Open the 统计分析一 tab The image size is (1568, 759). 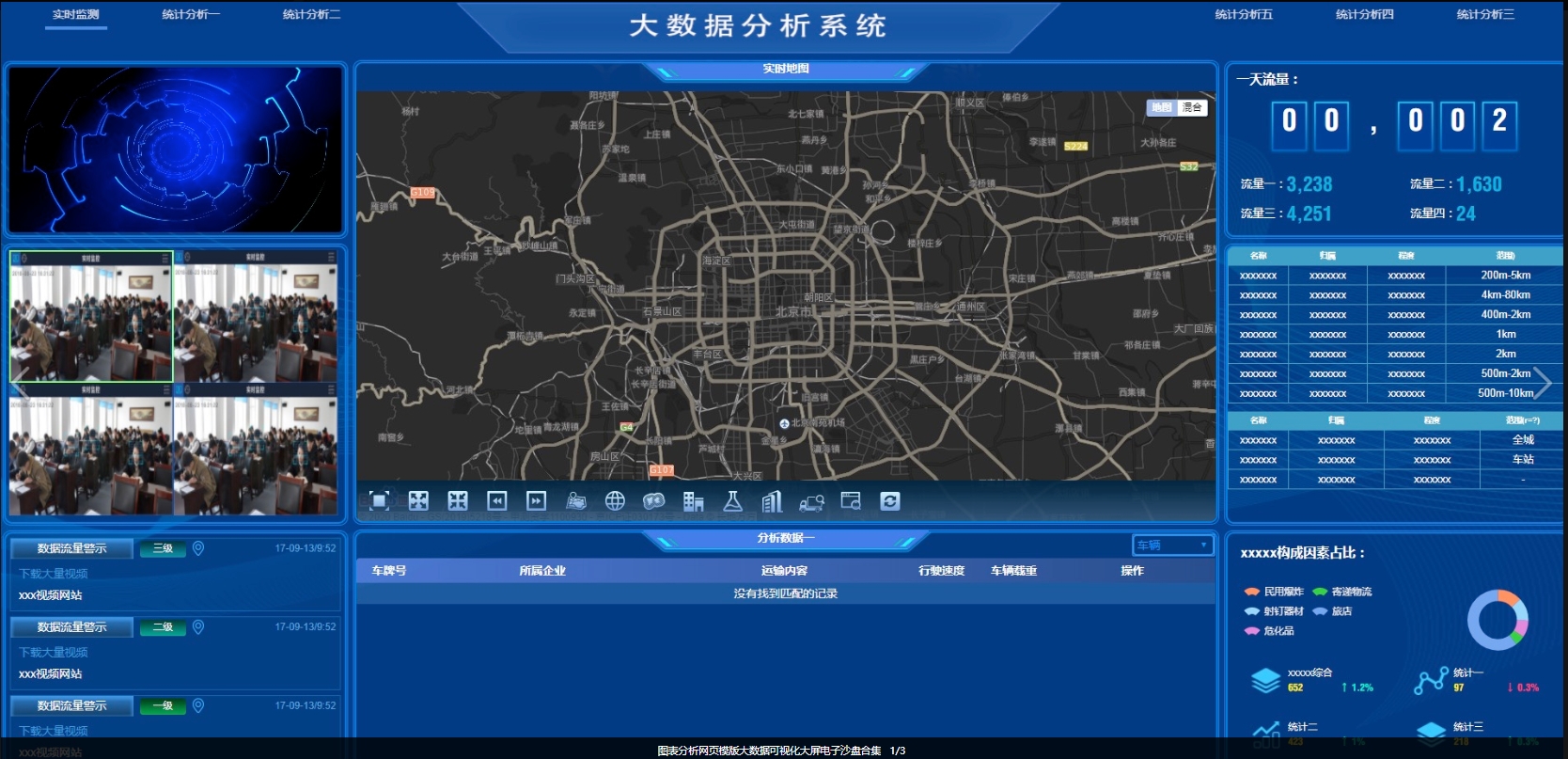click(191, 15)
